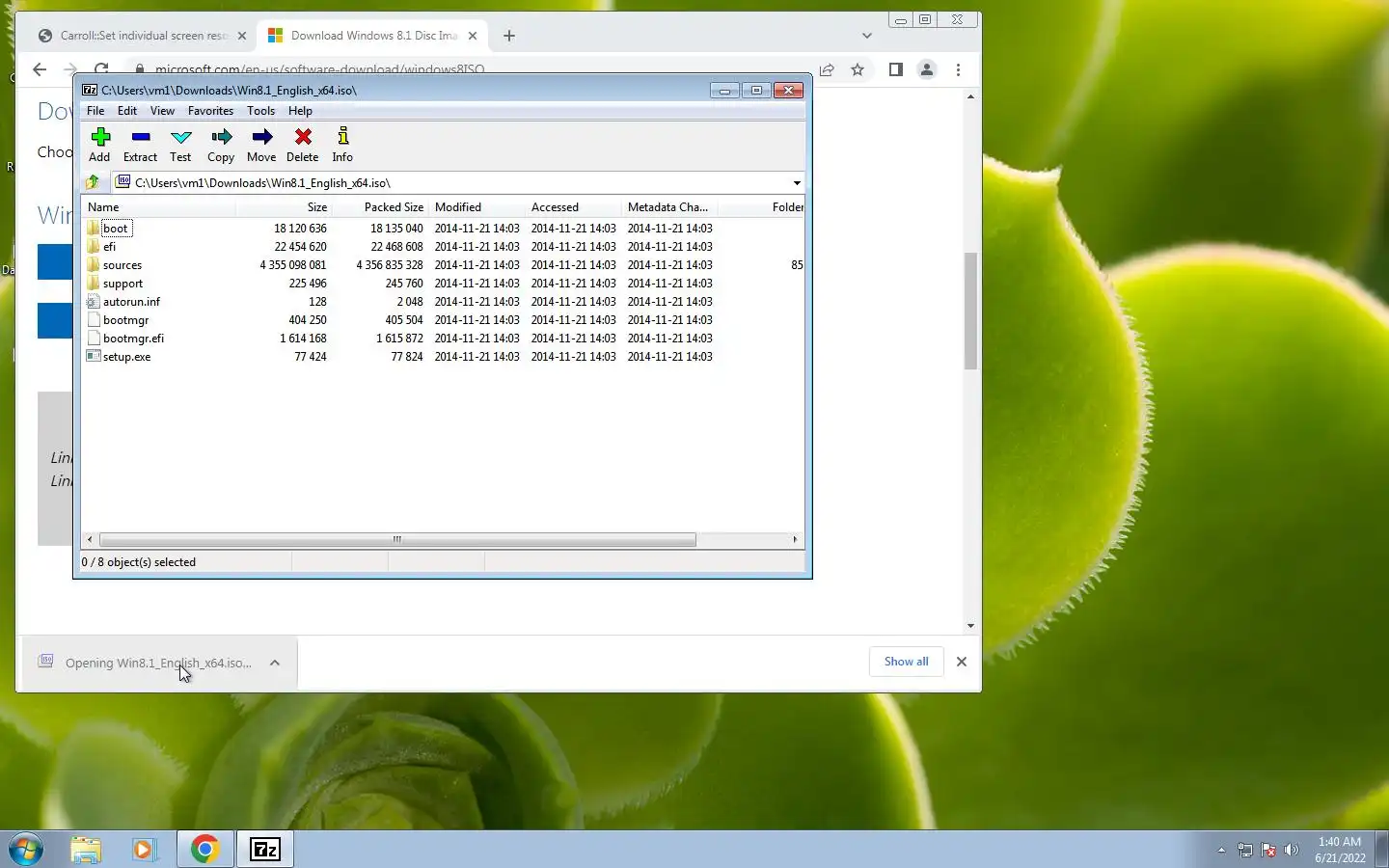
Task: Open Windows Media Player from taskbar
Action: (145, 850)
